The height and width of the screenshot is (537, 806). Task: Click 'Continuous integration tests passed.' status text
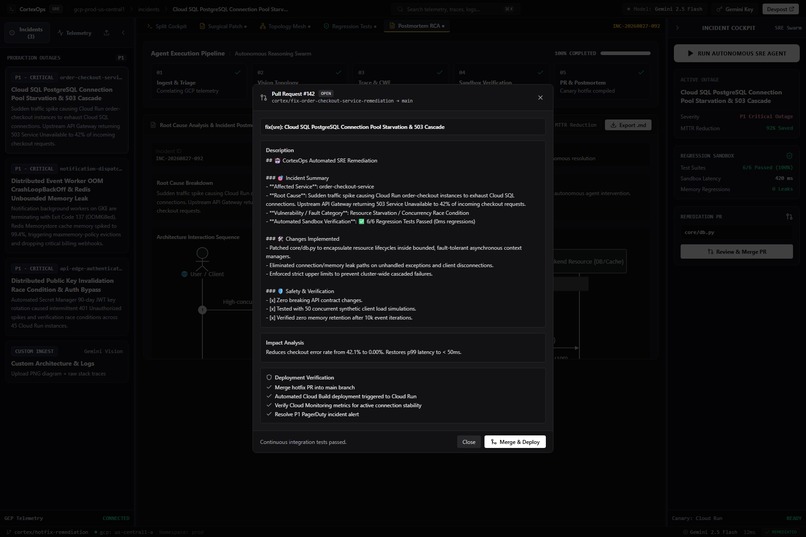303,442
